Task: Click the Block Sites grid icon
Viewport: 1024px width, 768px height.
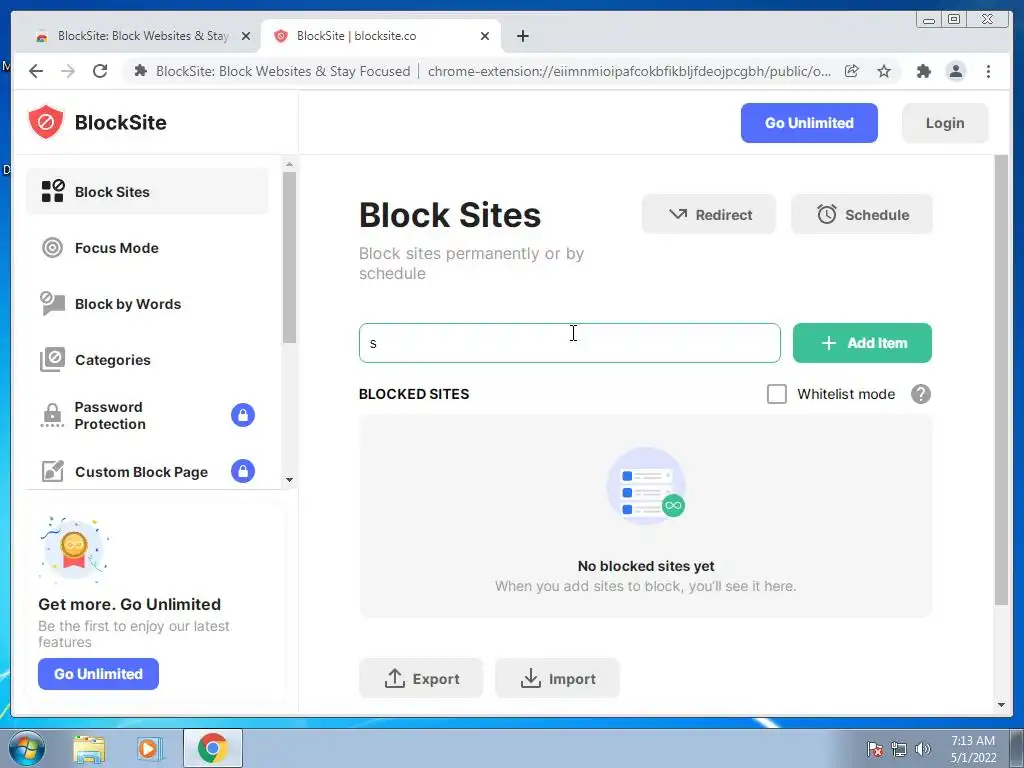Action: pyautogui.click(x=52, y=191)
